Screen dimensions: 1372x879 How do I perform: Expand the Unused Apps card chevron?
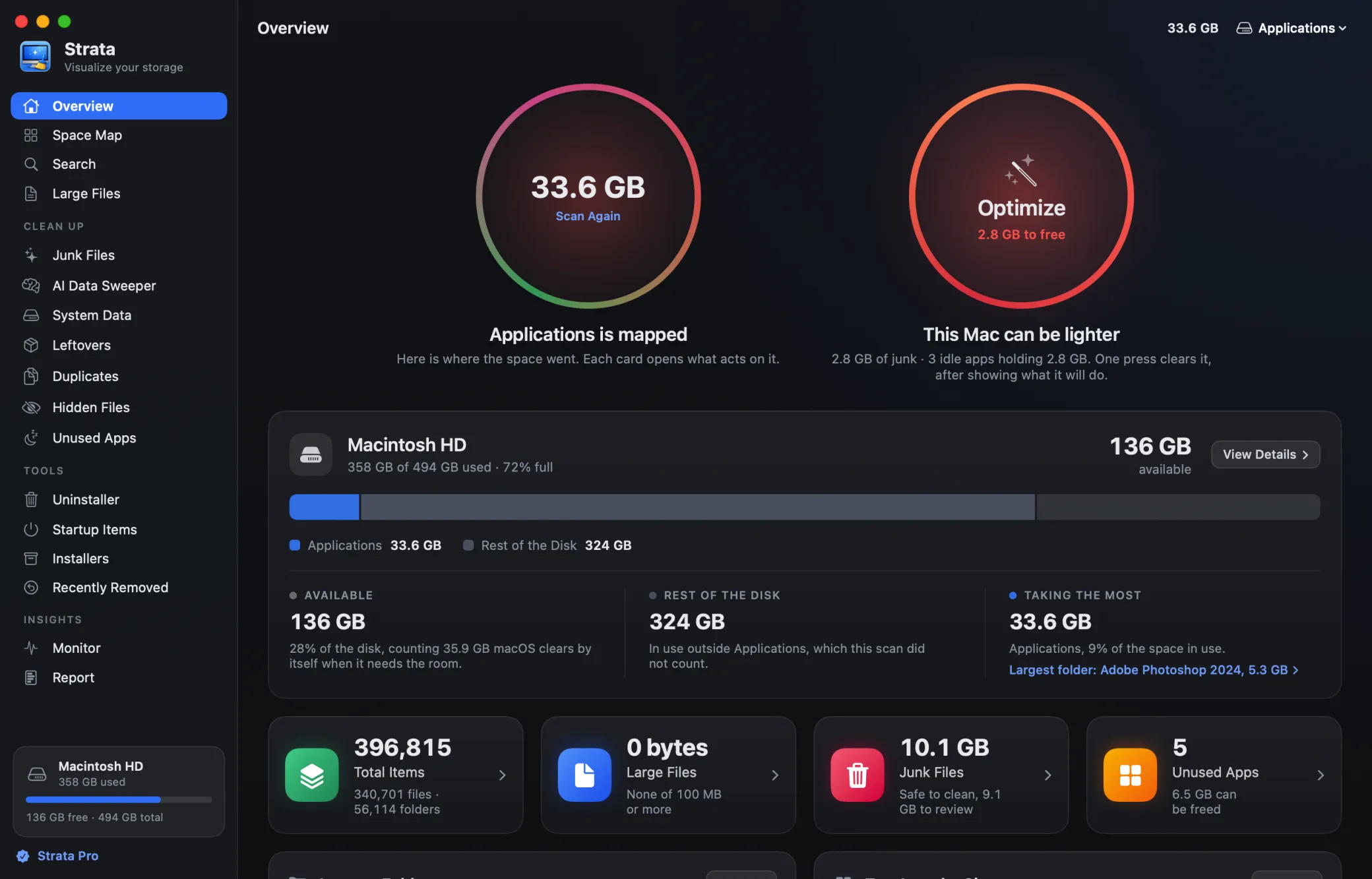tap(1321, 775)
